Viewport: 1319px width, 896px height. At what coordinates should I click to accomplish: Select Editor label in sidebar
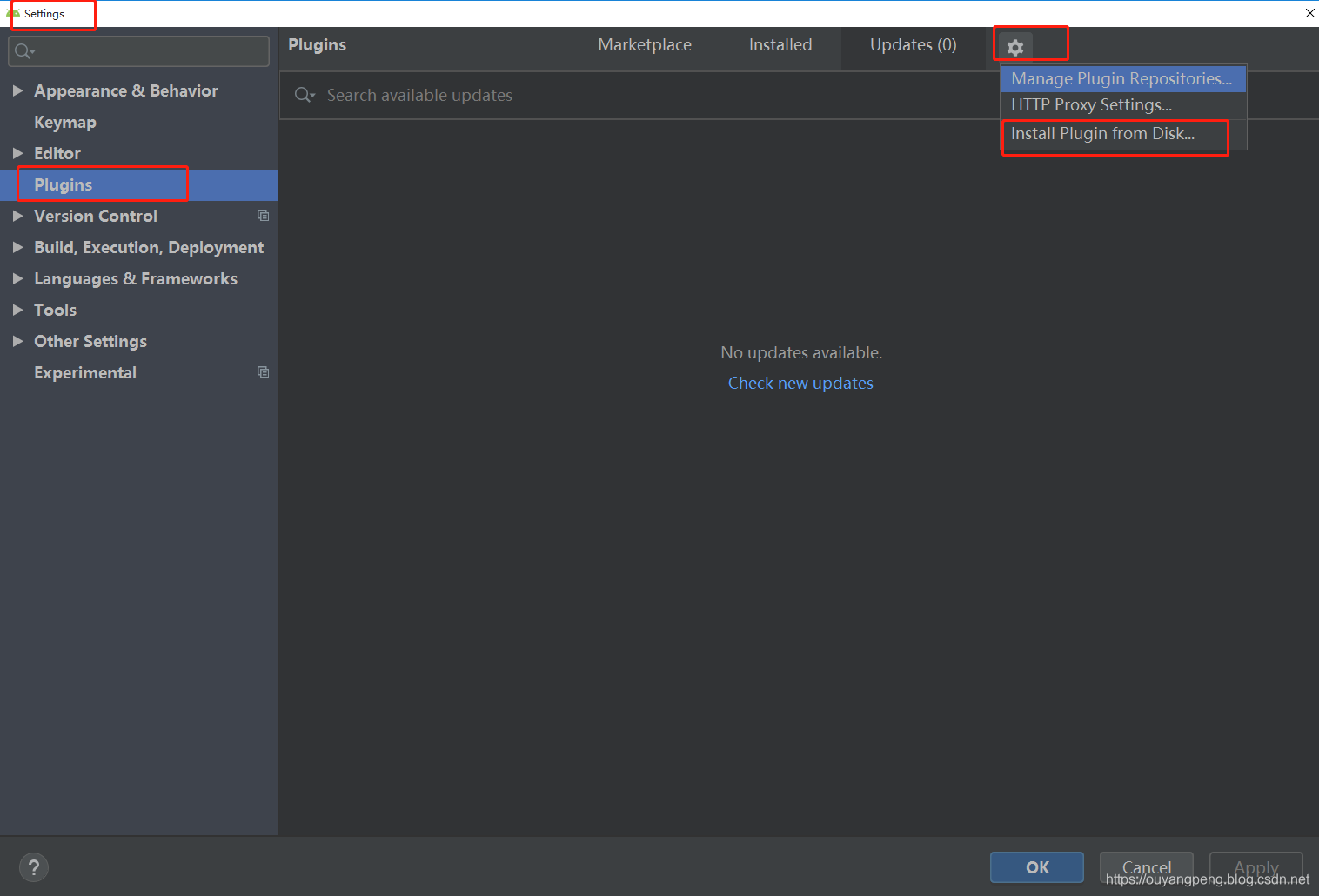click(x=57, y=153)
